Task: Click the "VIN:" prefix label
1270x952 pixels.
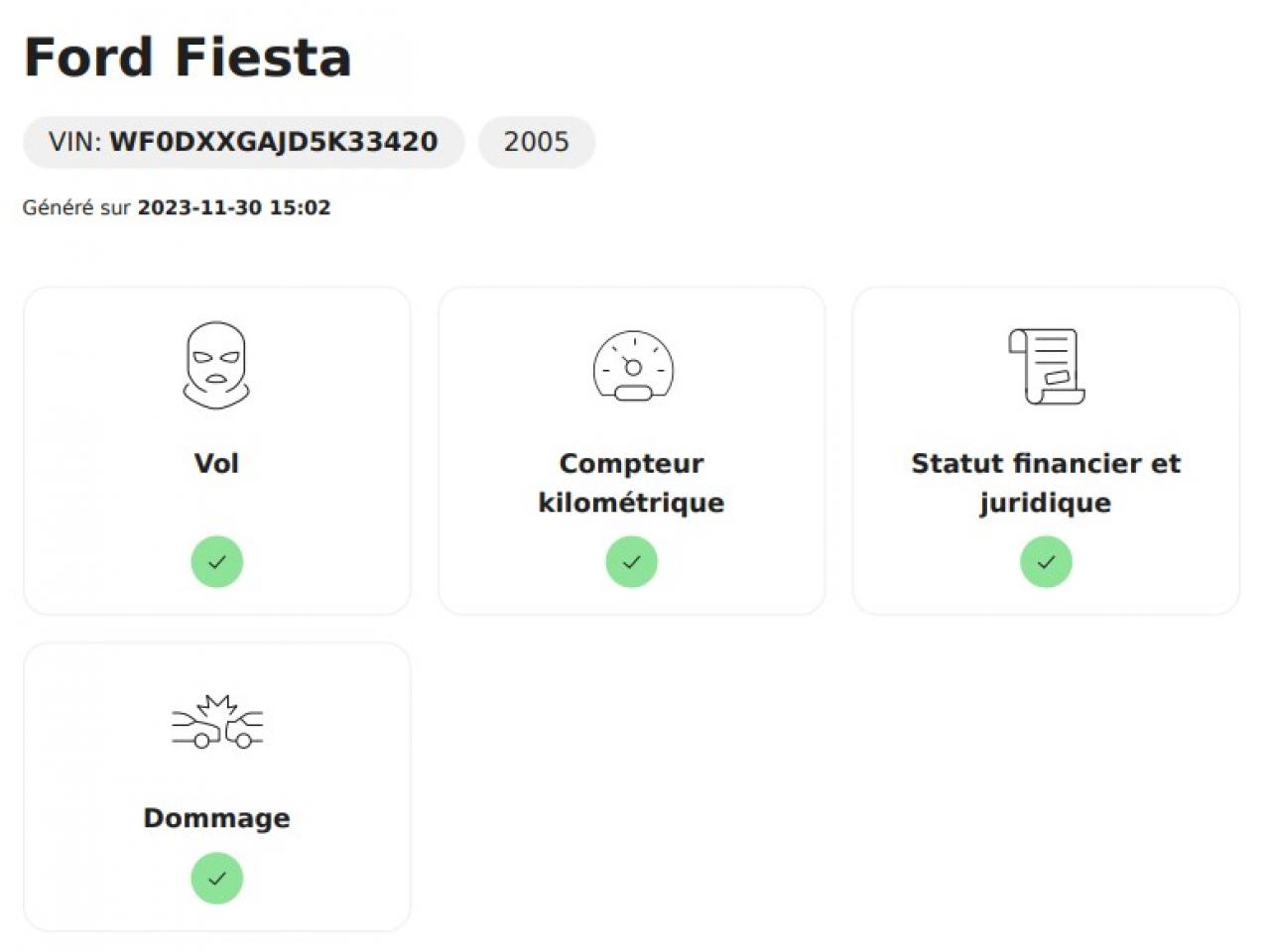Action: 75,142
